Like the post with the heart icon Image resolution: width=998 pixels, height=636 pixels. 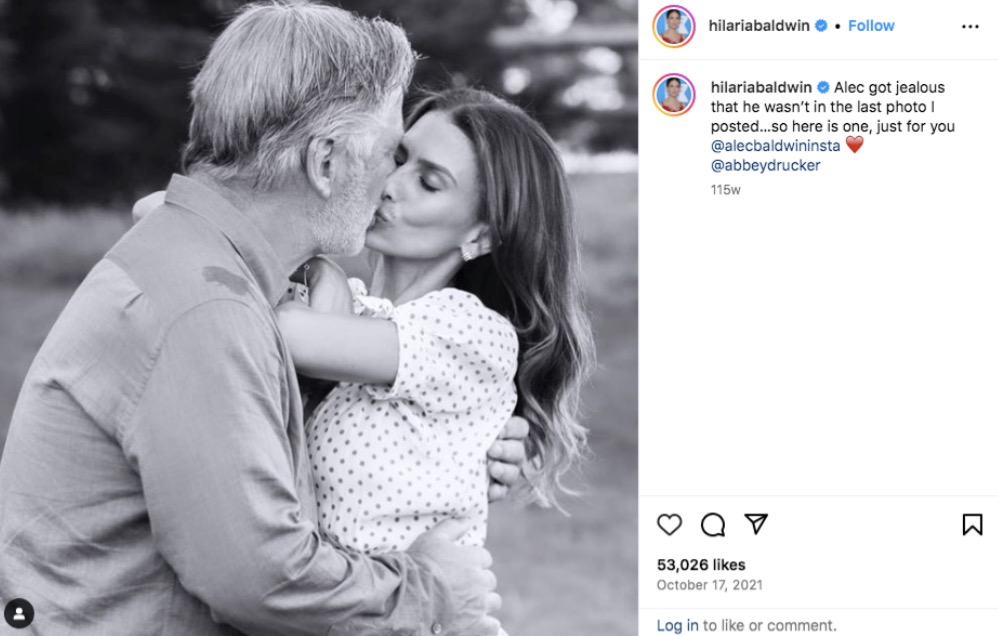(669, 524)
